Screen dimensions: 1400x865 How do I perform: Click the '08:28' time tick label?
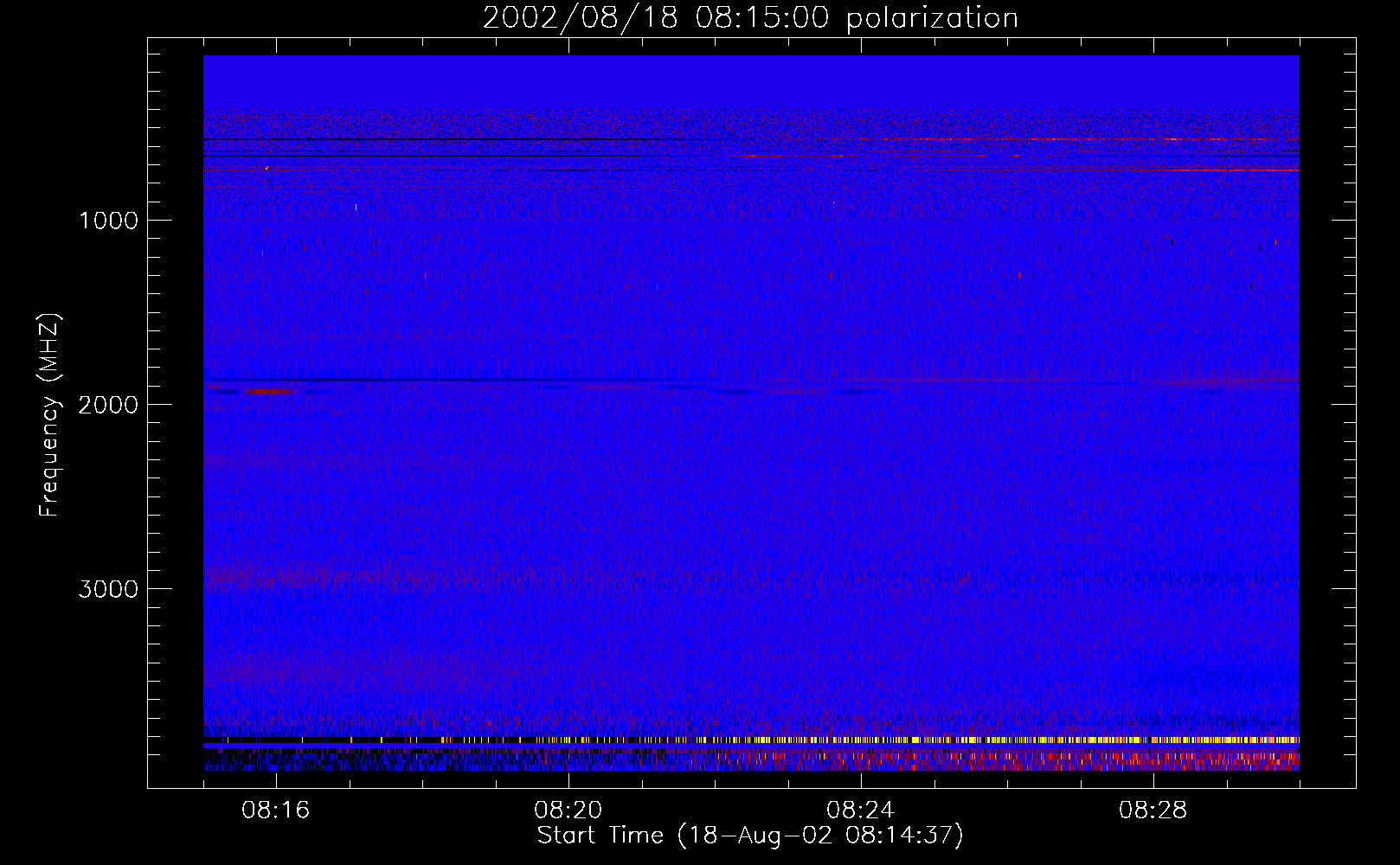[1153, 811]
